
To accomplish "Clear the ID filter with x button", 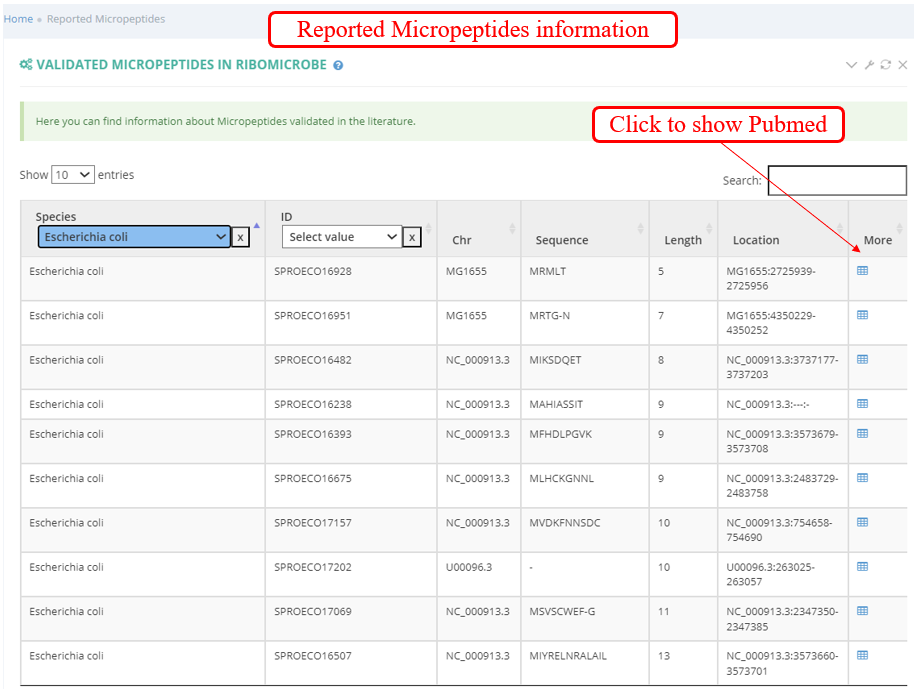I will (x=411, y=237).
